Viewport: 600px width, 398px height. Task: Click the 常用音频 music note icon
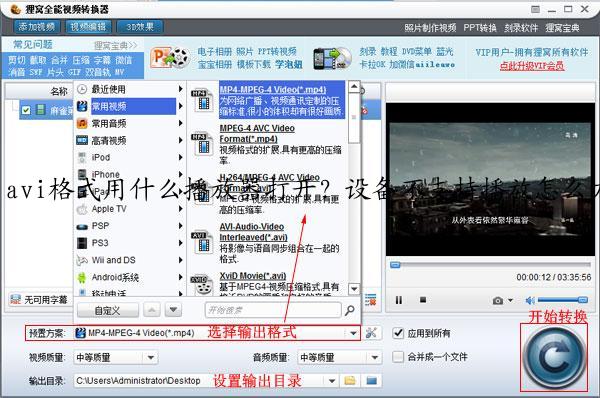pyautogui.click(x=82, y=123)
